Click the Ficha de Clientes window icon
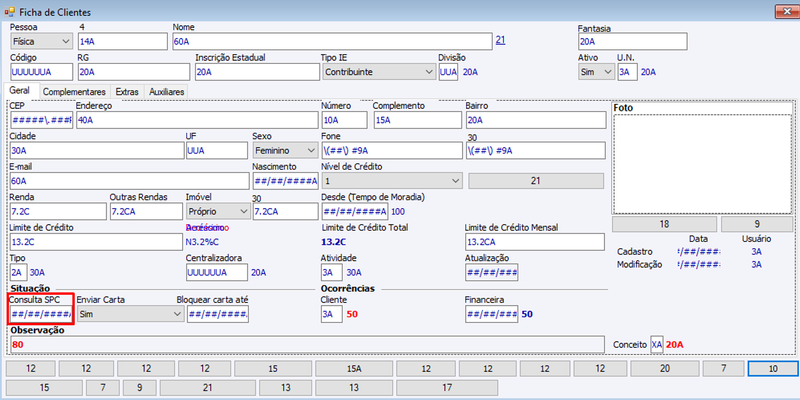The width and height of the screenshot is (800, 400). point(9,11)
